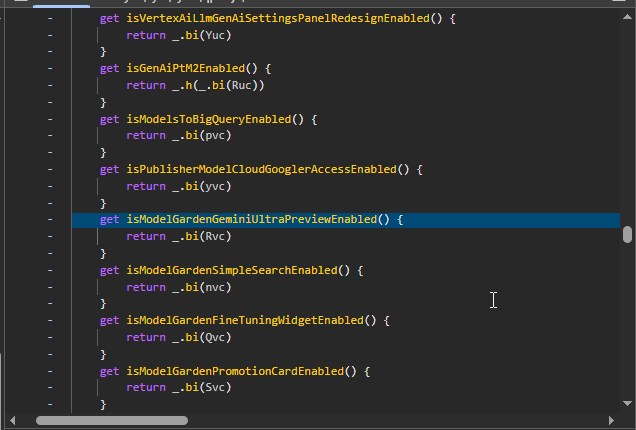Click the diff minus marker beside isGenAiPtM2Enabled
The width and height of the screenshot is (636, 430).
coord(50,68)
